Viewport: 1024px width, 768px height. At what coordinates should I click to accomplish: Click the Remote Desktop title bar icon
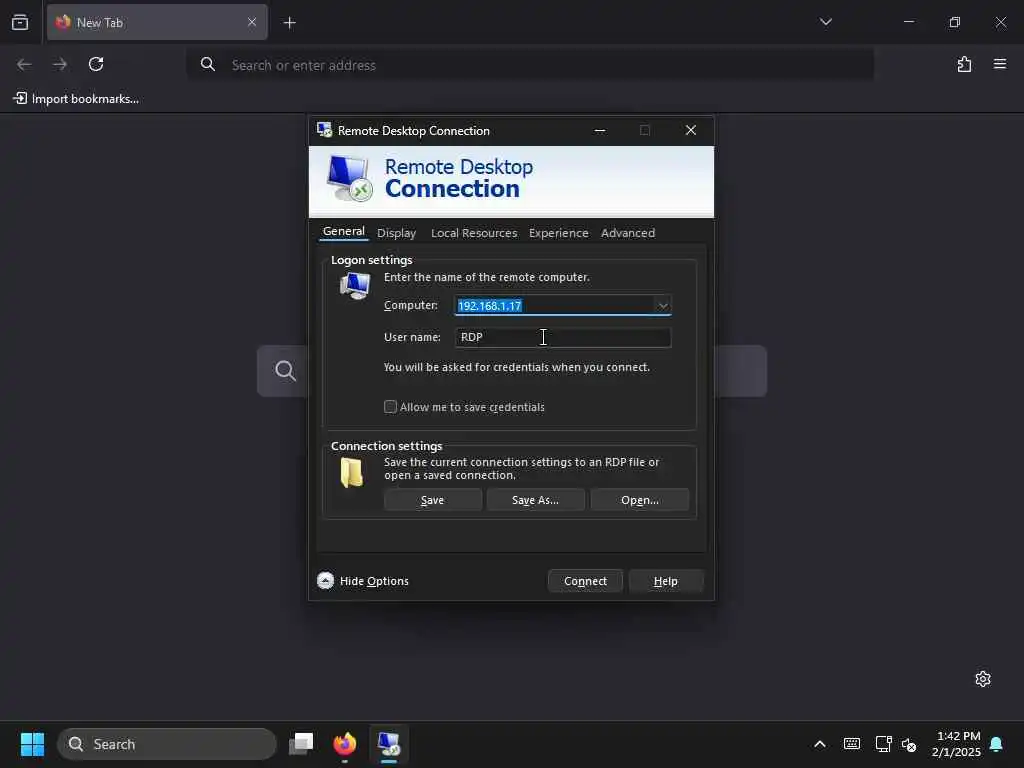coord(325,130)
